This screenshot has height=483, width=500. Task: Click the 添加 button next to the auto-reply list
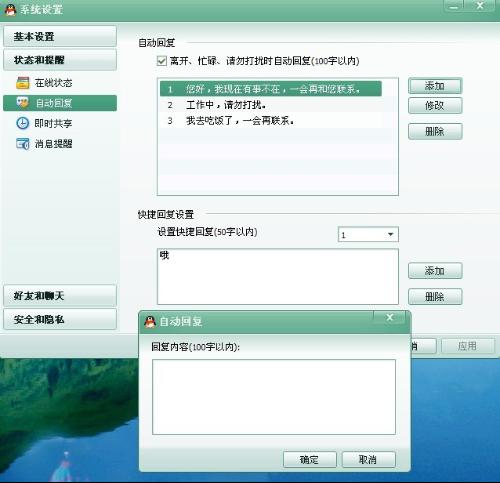point(435,86)
